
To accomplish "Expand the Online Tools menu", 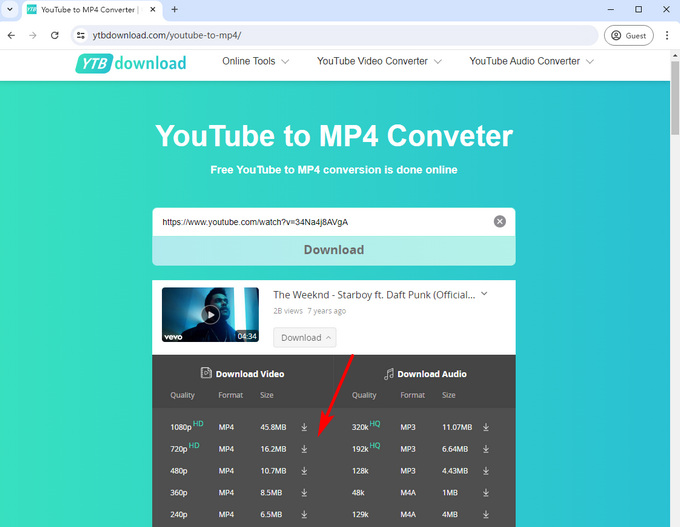I will 255,61.
